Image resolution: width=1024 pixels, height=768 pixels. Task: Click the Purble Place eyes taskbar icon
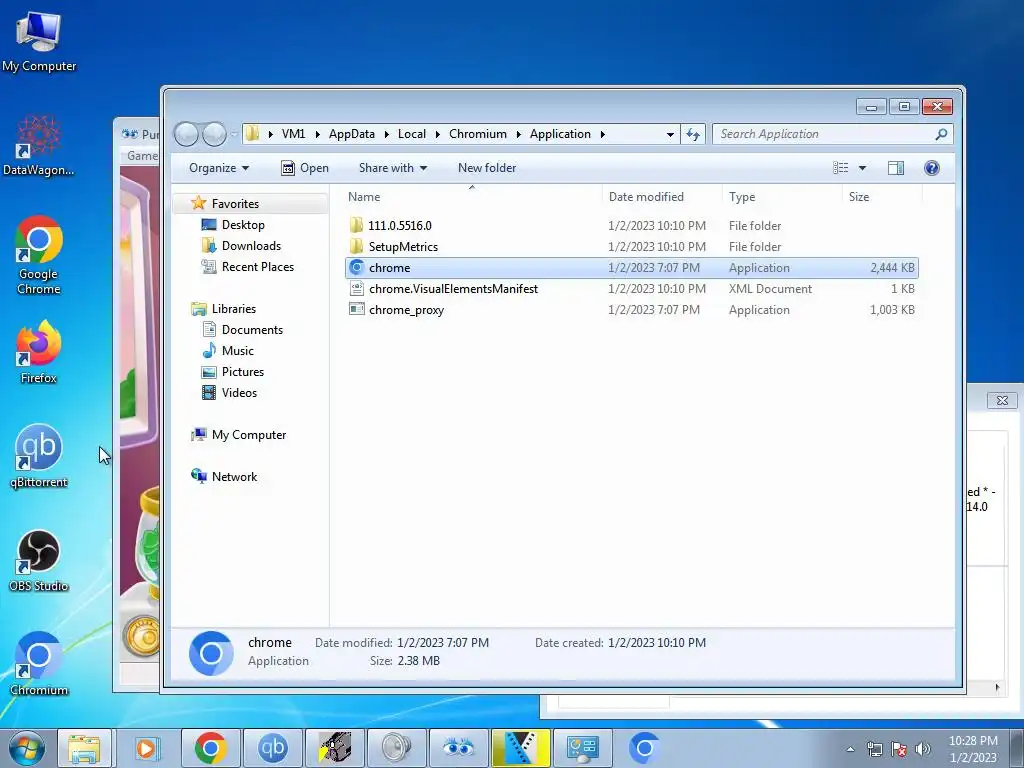[458, 748]
